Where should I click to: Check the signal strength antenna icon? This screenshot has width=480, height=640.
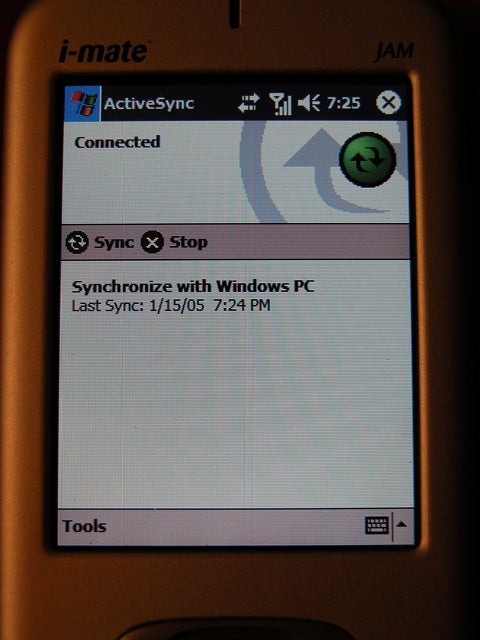280,104
